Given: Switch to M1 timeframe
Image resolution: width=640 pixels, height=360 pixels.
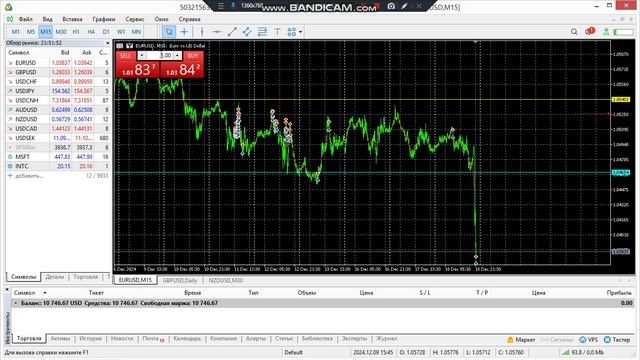Looking at the screenshot, I should 16,31.
